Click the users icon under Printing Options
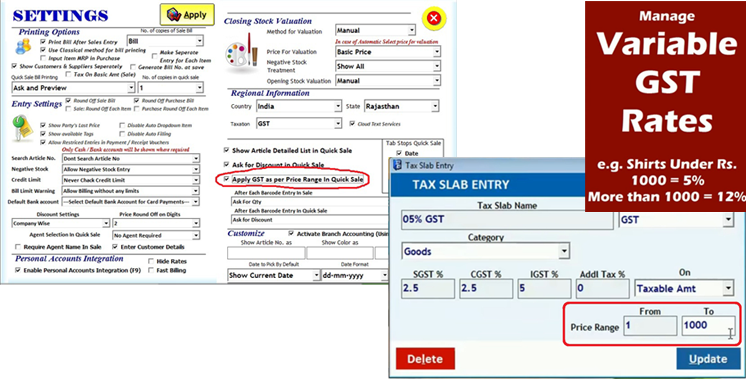 click(22, 47)
